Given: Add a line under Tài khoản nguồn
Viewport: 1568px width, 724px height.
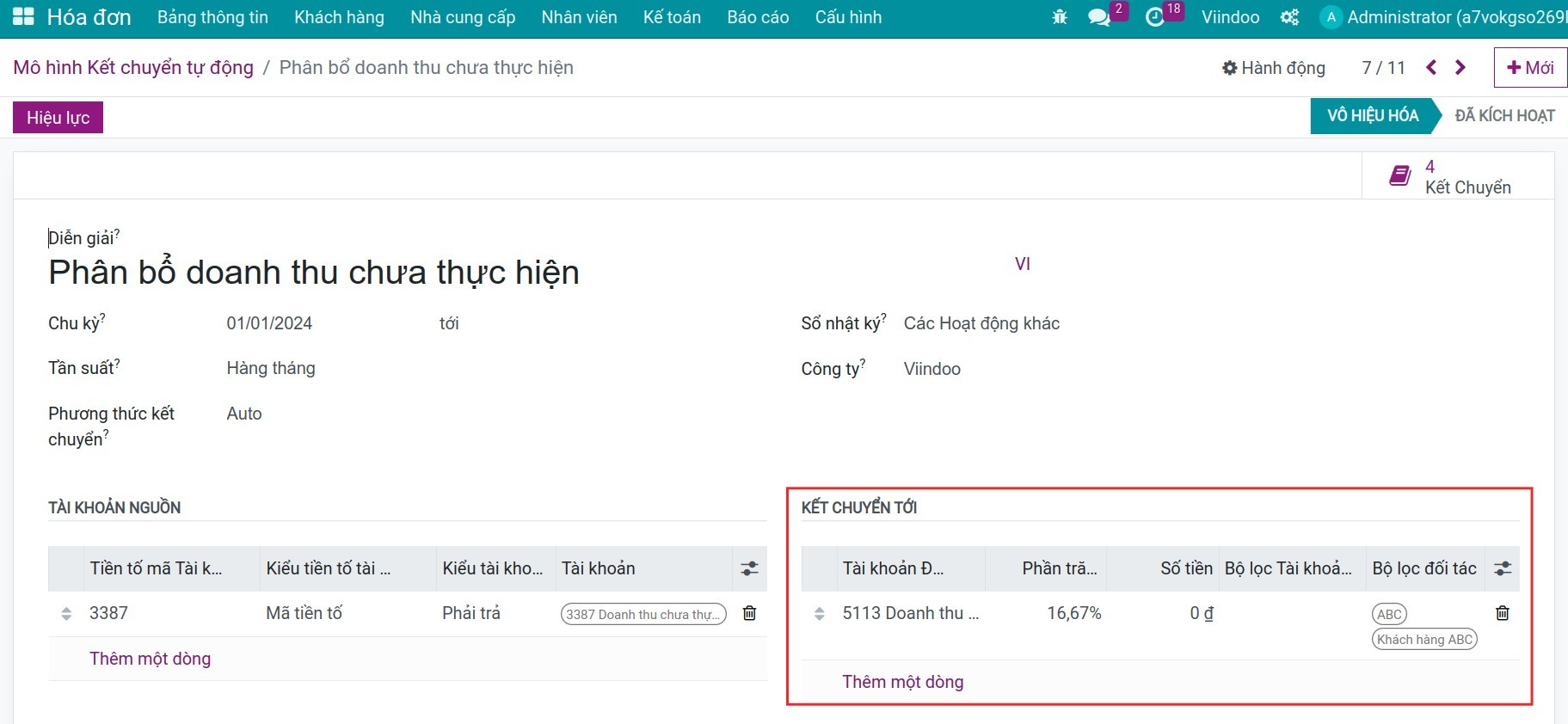Looking at the screenshot, I should coord(150,659).
